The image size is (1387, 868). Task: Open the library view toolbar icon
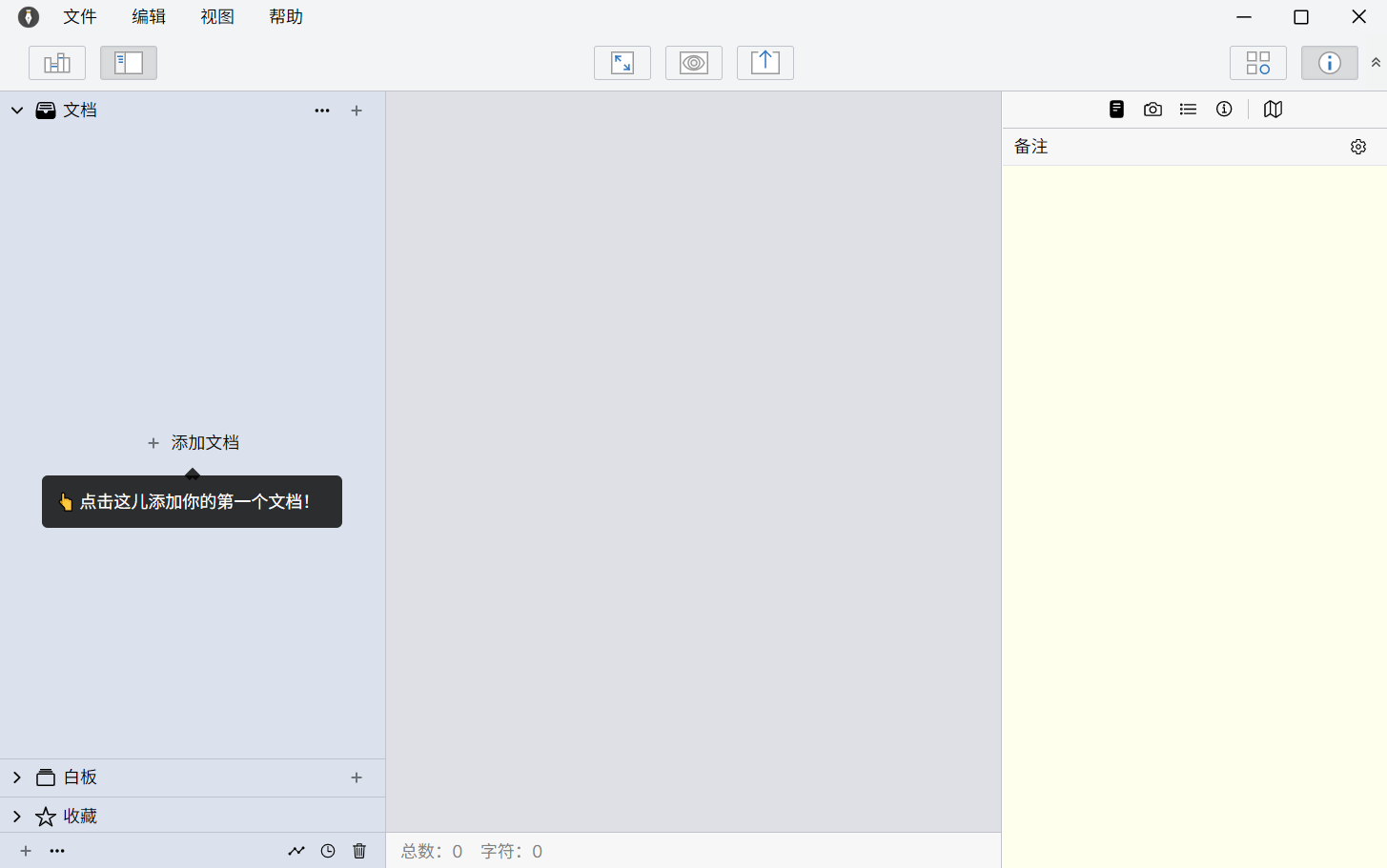pos(57,63)
